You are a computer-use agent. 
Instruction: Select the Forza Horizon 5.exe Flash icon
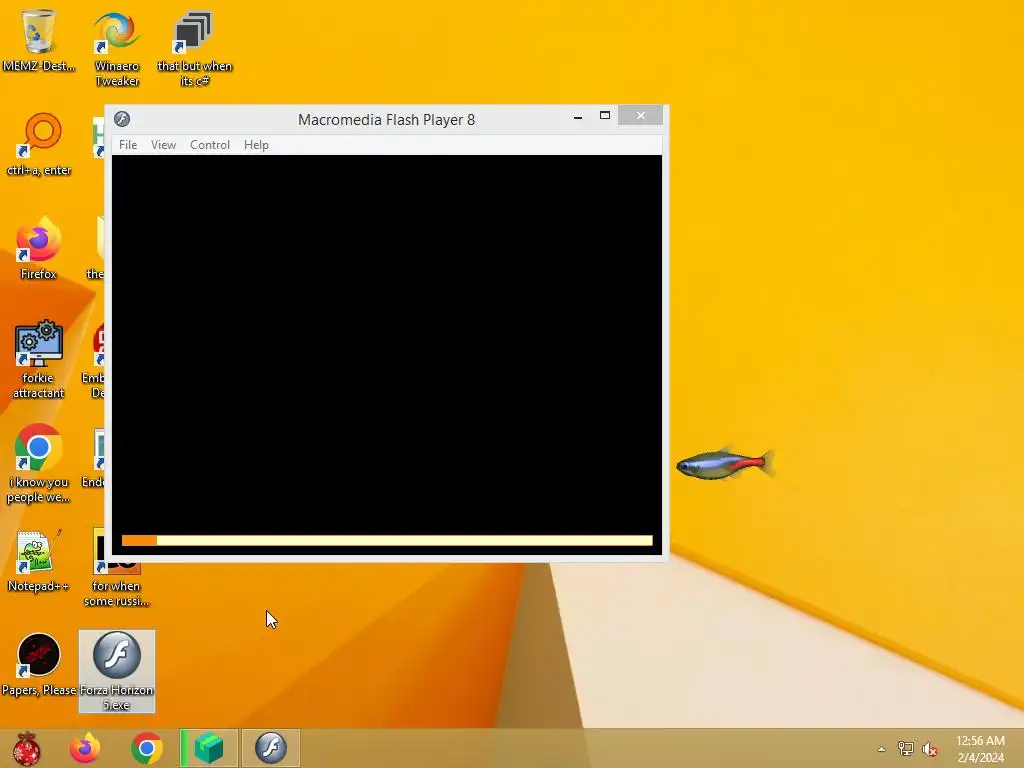[117, 671]
